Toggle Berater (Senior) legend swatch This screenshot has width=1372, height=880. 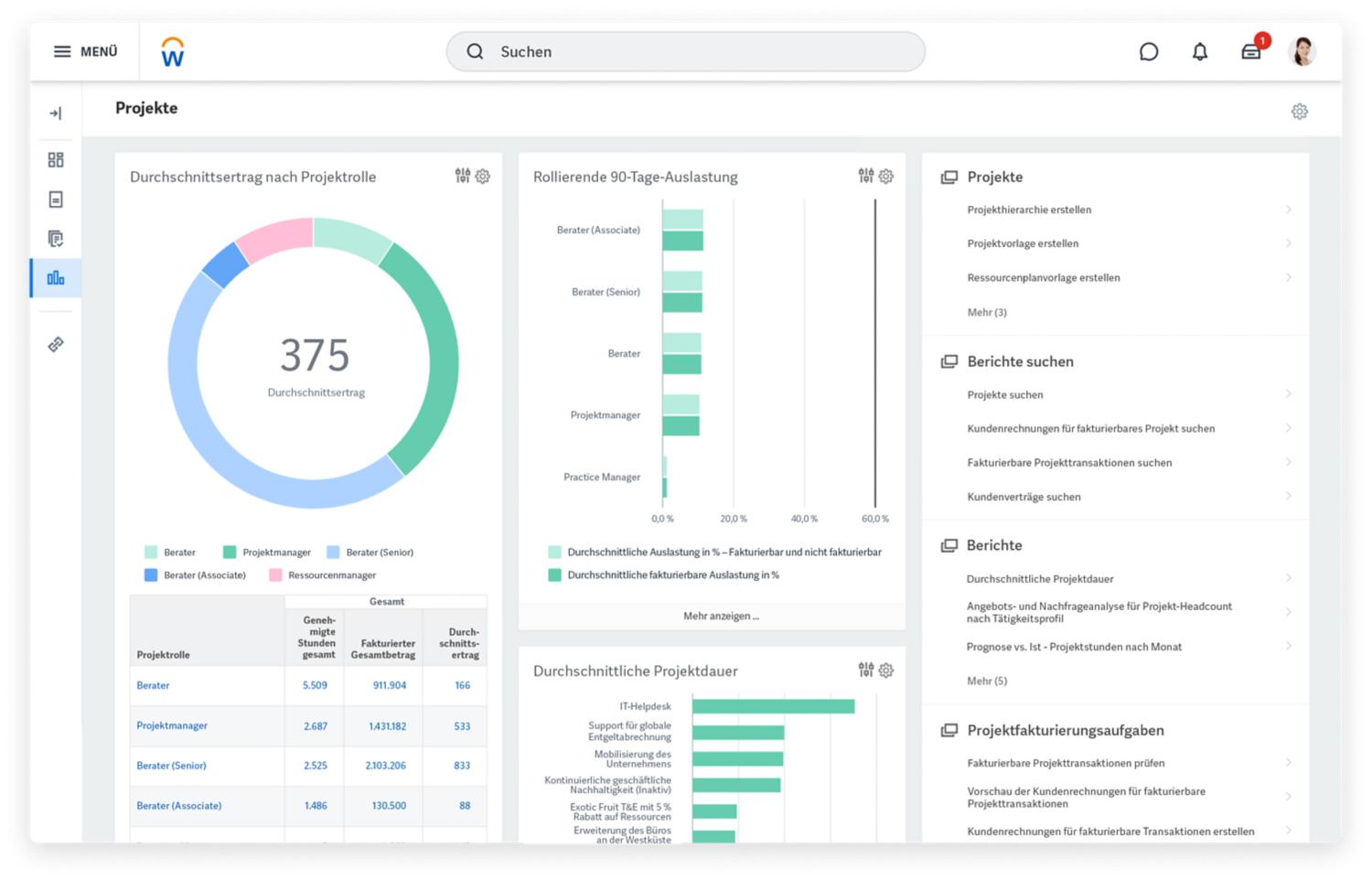coord(333,552)
